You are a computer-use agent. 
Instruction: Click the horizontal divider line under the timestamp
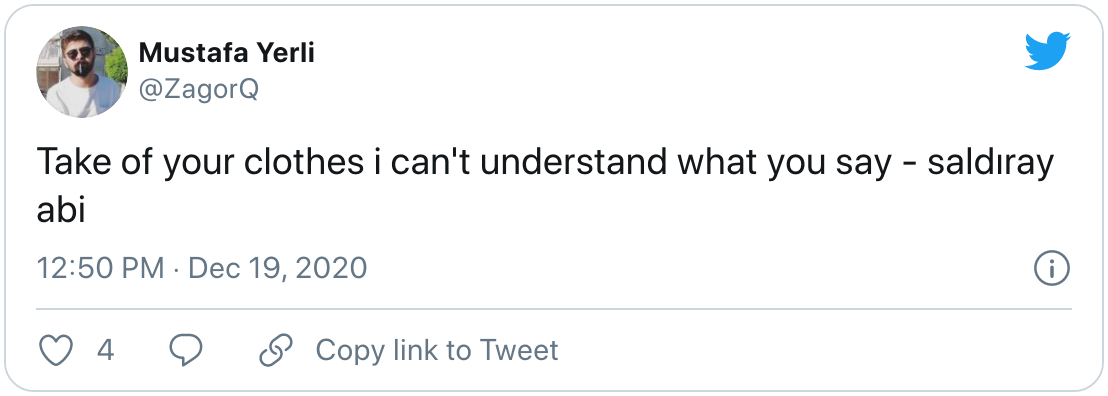[554, 309]
